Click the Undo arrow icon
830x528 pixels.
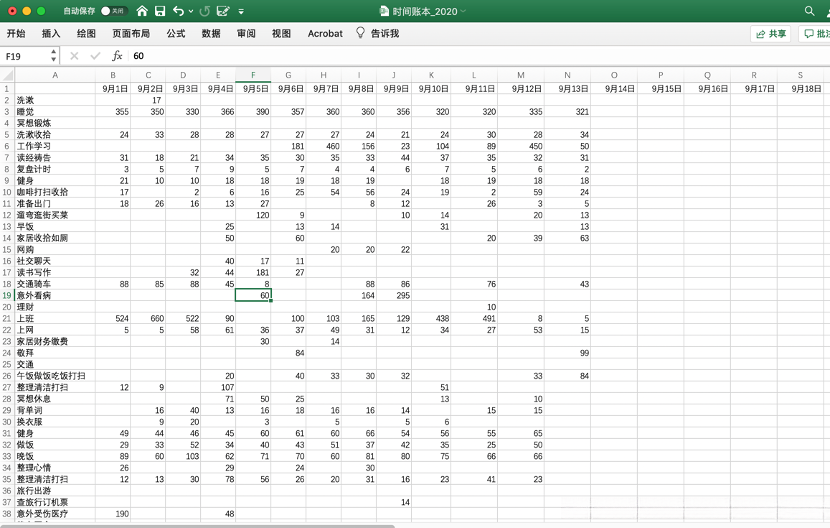179,11
